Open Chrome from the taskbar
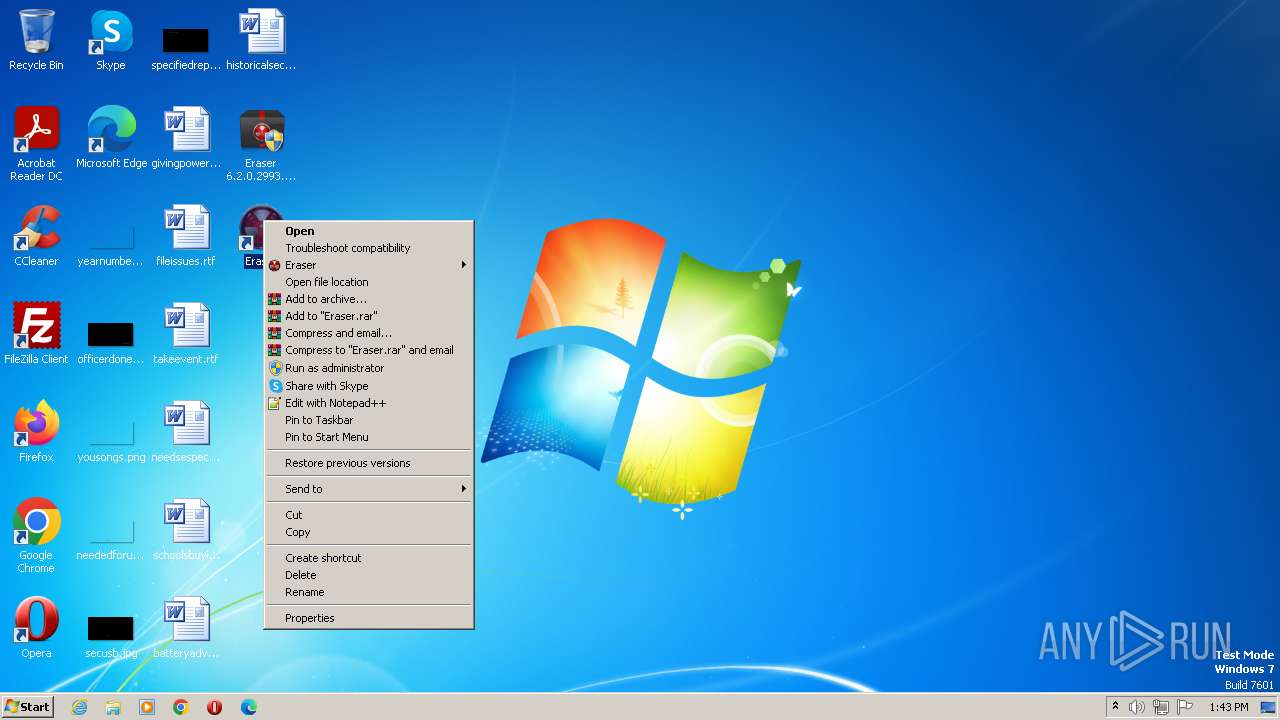The image size is (1280, 720). tap(181, 707)
